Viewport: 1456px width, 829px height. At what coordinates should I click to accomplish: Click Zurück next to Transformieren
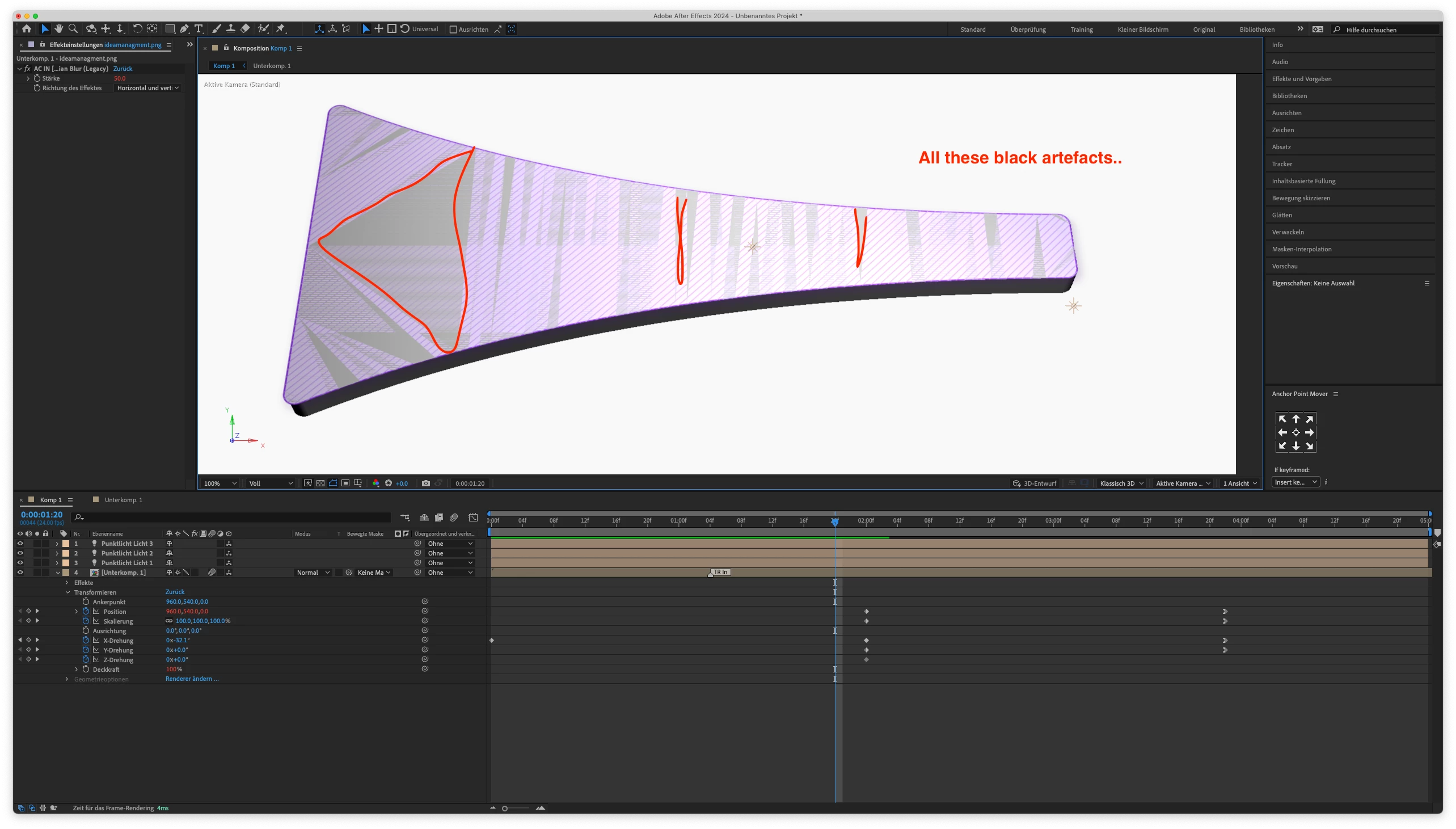pyautogui.click(x=175, y=592)
